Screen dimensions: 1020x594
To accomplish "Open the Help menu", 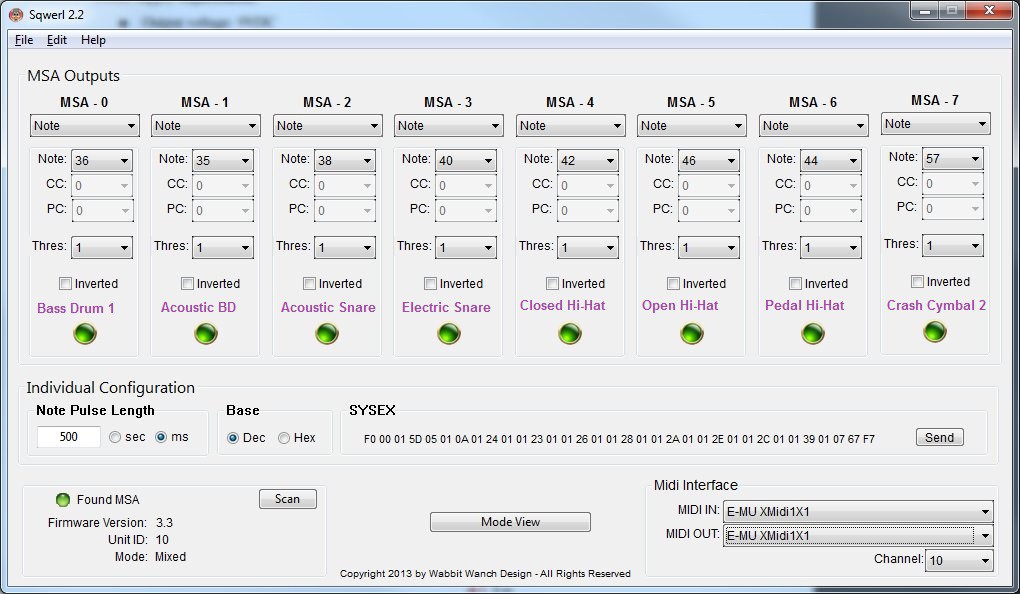I will click(x=93, y=40).
